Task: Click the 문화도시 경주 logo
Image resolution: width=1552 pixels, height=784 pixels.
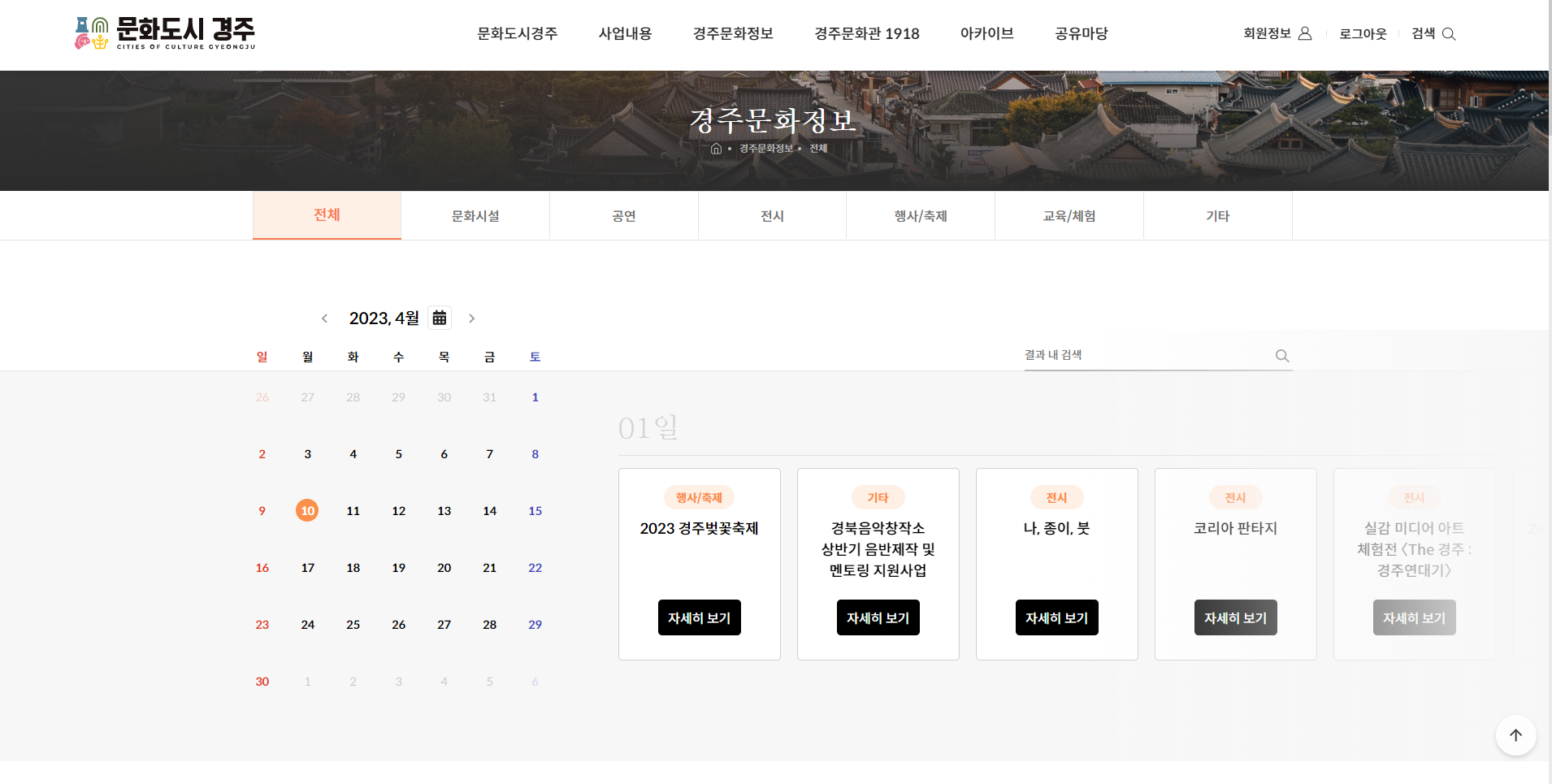Action: (165, 33)
